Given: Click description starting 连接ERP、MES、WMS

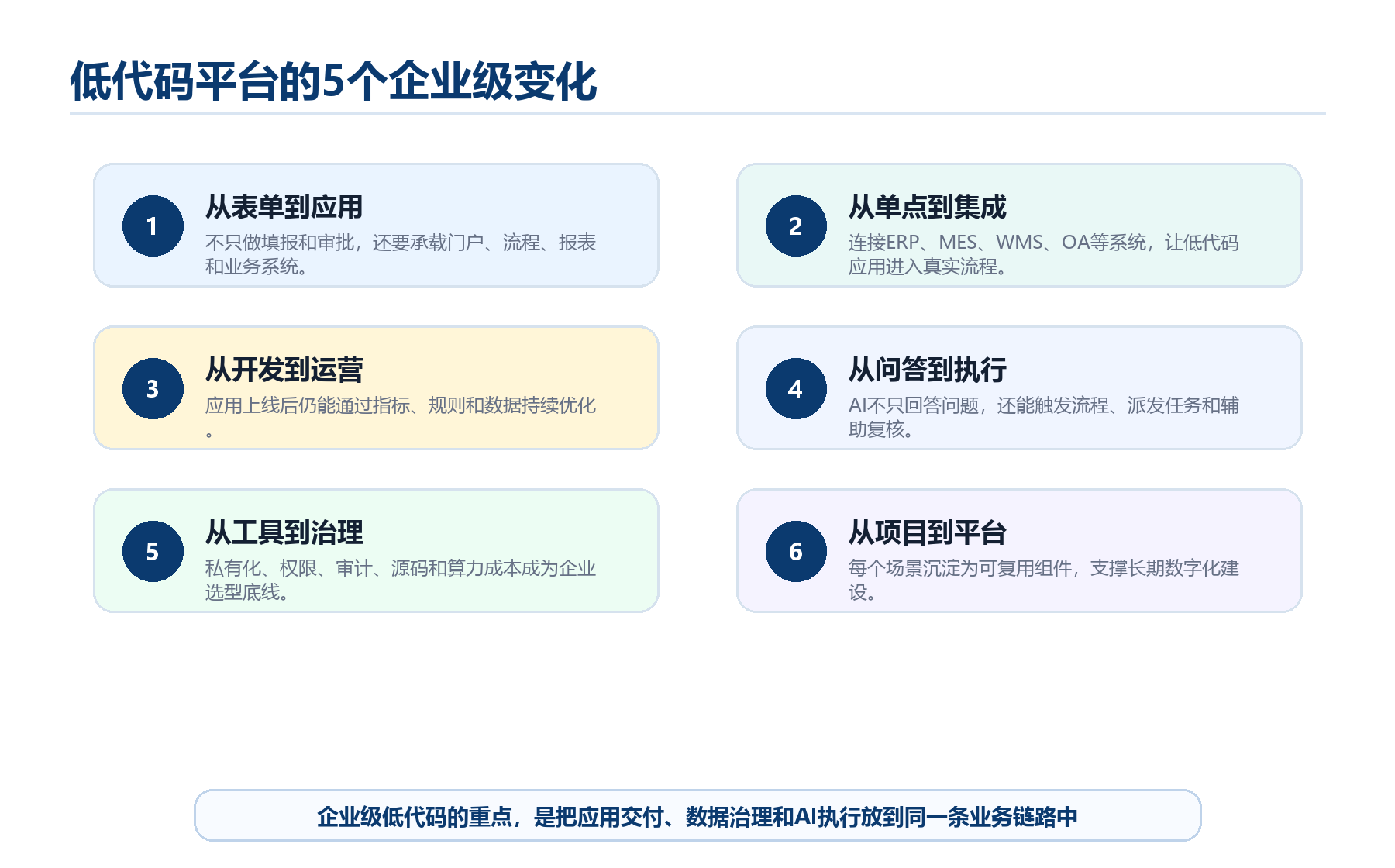Looking at the screenshot, I should click(1044, 254).
